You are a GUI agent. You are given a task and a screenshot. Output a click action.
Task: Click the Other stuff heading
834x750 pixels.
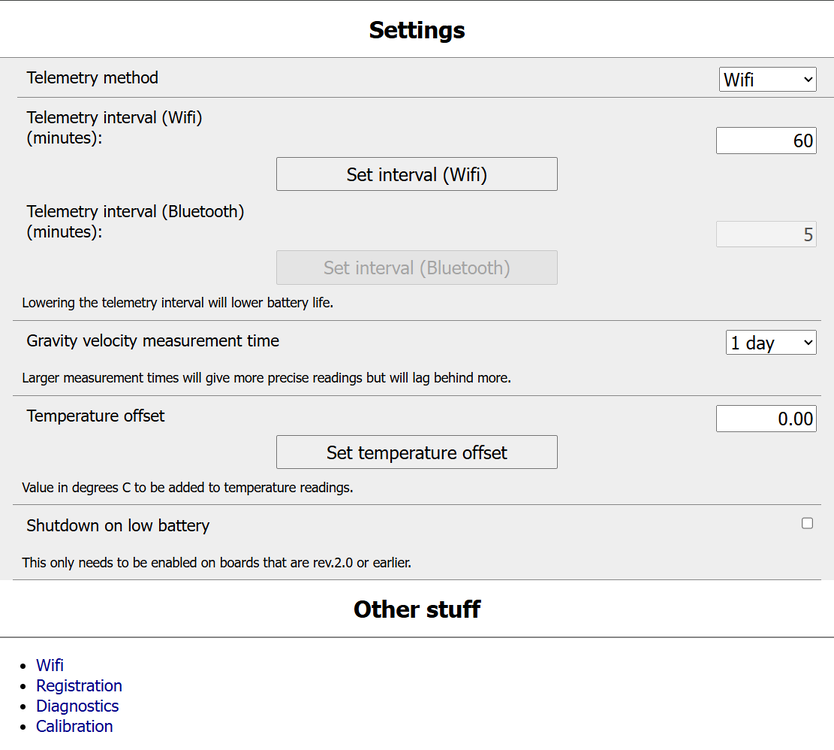tap(417, 609)
